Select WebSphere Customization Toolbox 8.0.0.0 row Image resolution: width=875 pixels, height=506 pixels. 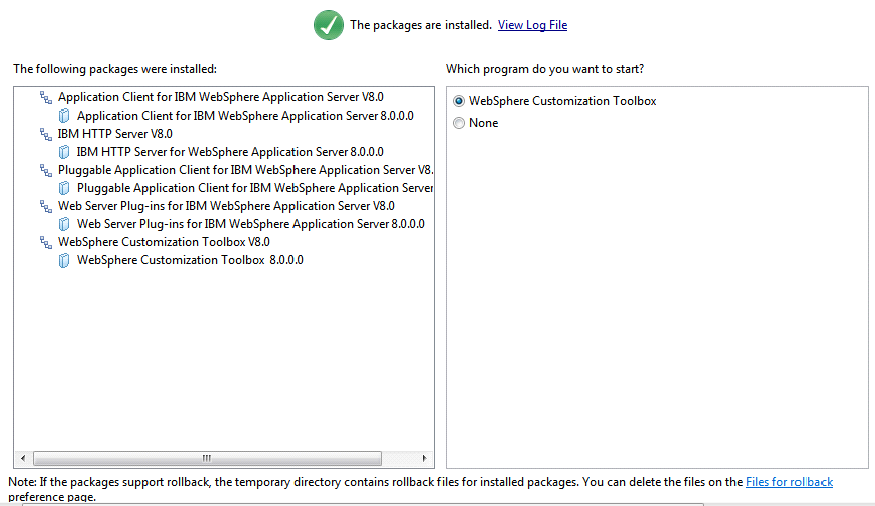190,260
